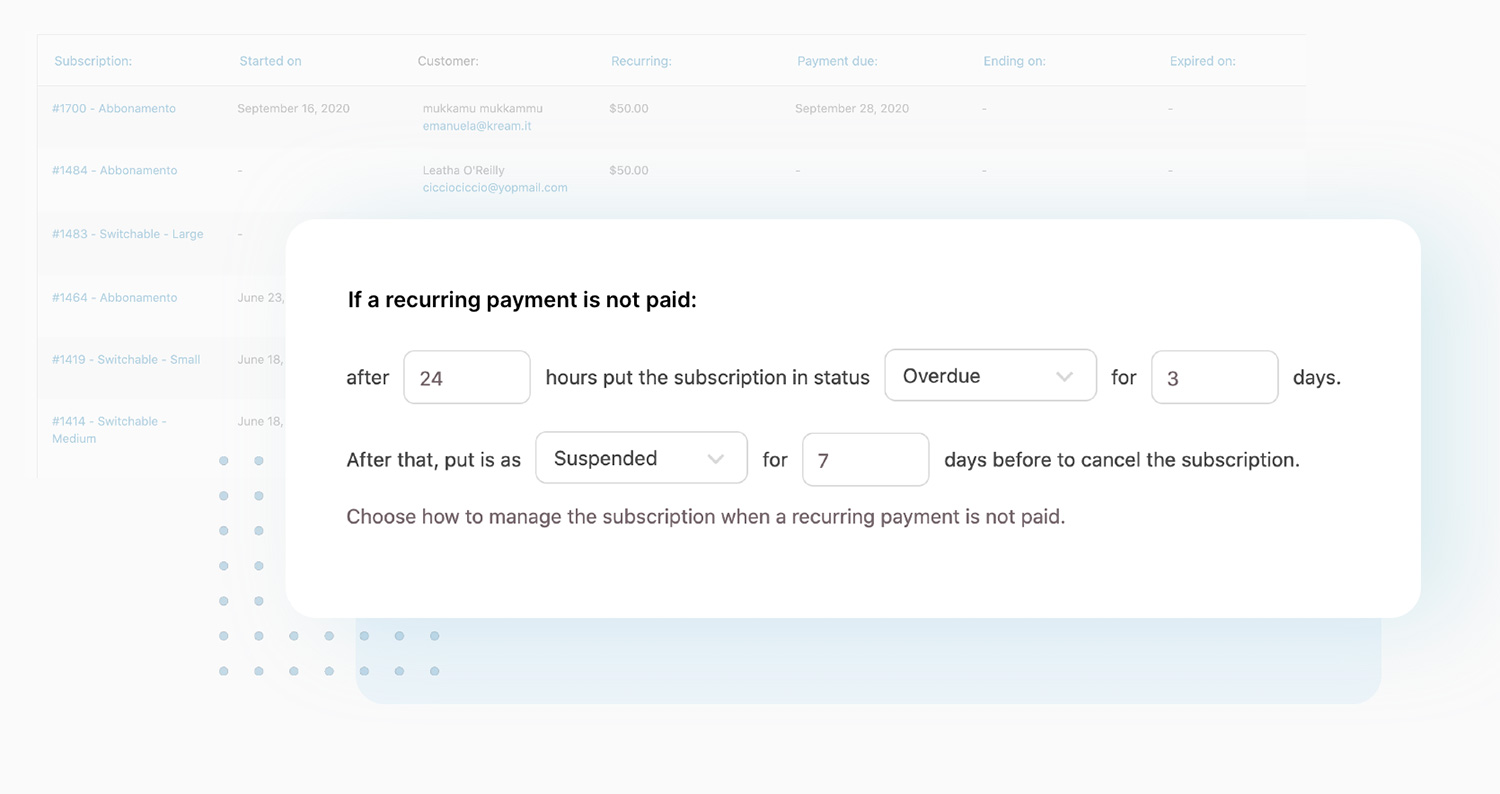Click the days input showing 3
1500x794 pixels.
coord(1214,377)
